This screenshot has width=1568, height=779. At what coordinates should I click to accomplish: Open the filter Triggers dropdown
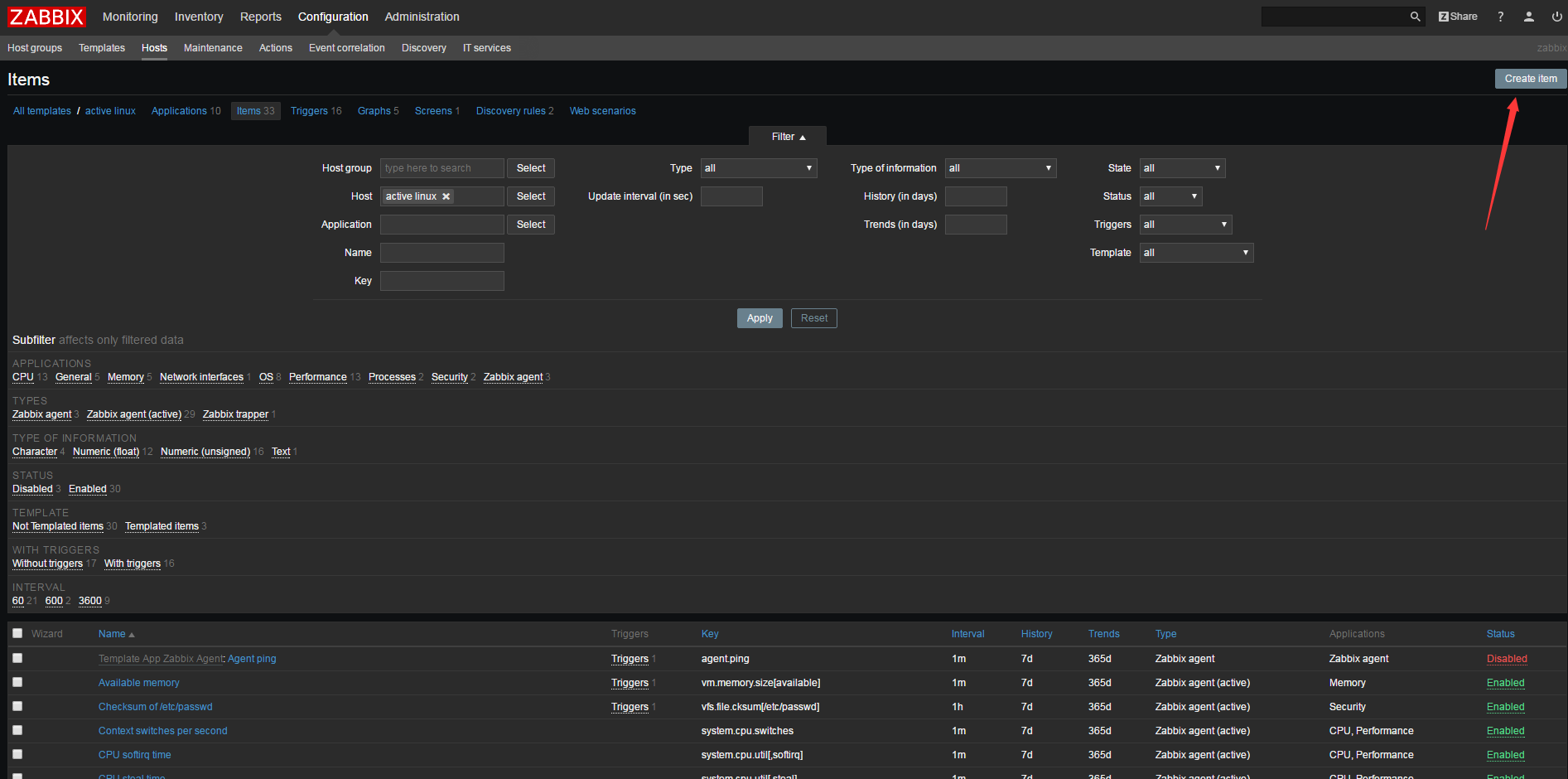[1185, 225]
